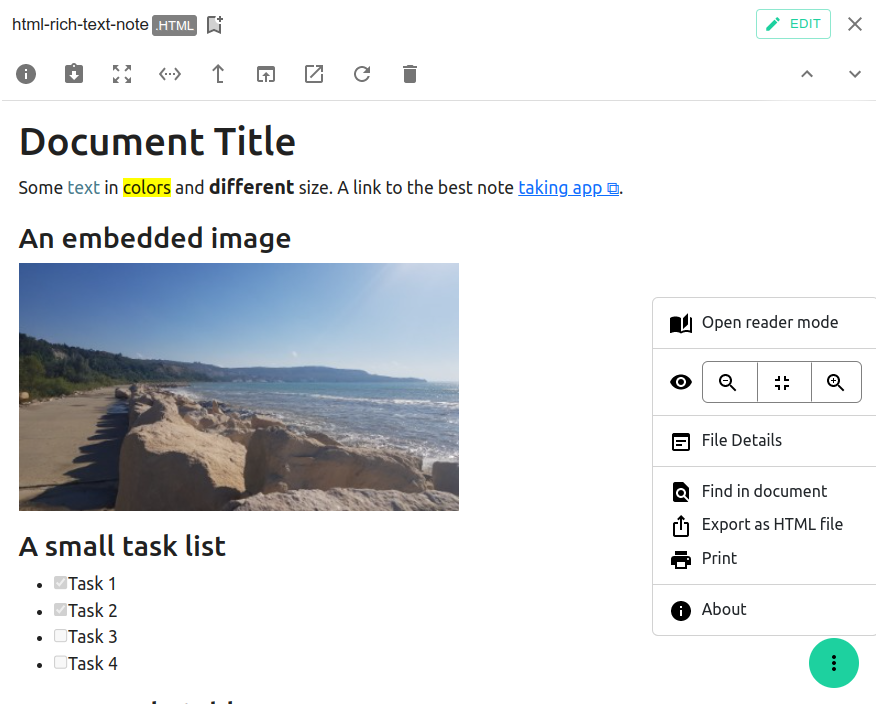
Task: Open the external link icon
Action: pos(314,74)
